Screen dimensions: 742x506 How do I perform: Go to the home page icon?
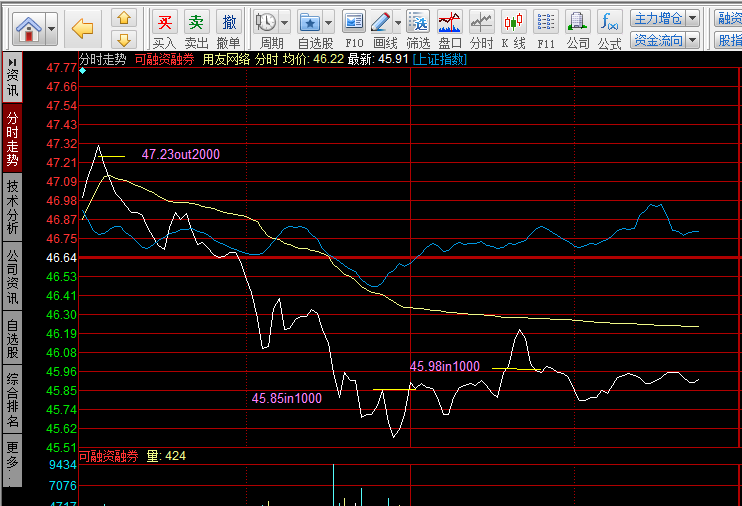click(x=28, y=28)
